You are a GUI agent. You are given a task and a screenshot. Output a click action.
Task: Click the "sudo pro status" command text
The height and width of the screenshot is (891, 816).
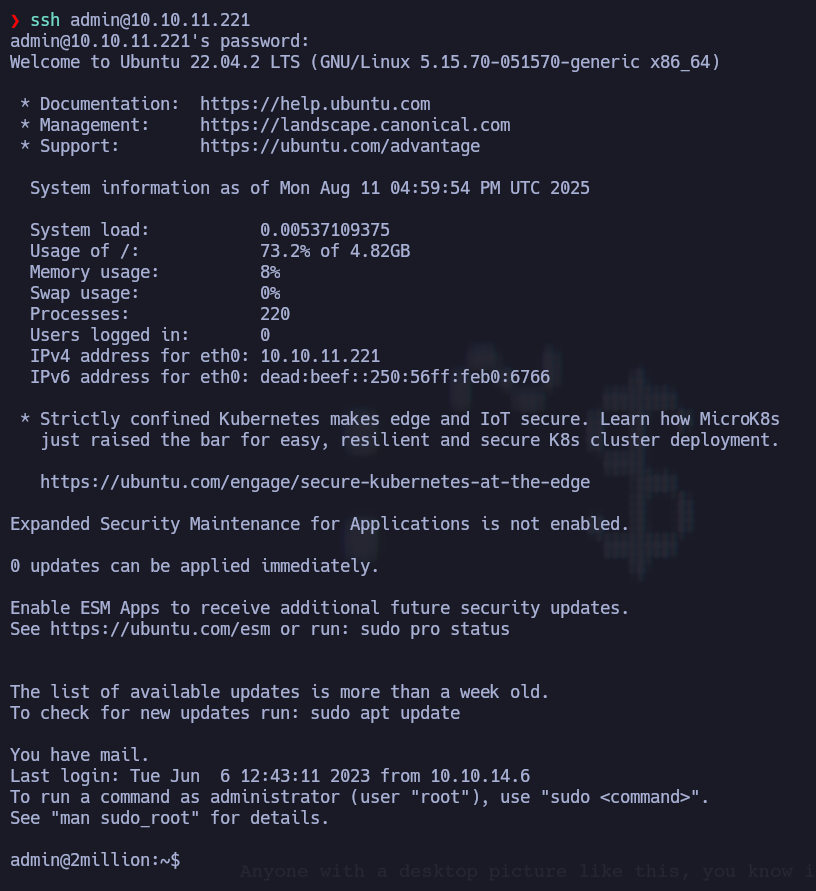[435, 629]
